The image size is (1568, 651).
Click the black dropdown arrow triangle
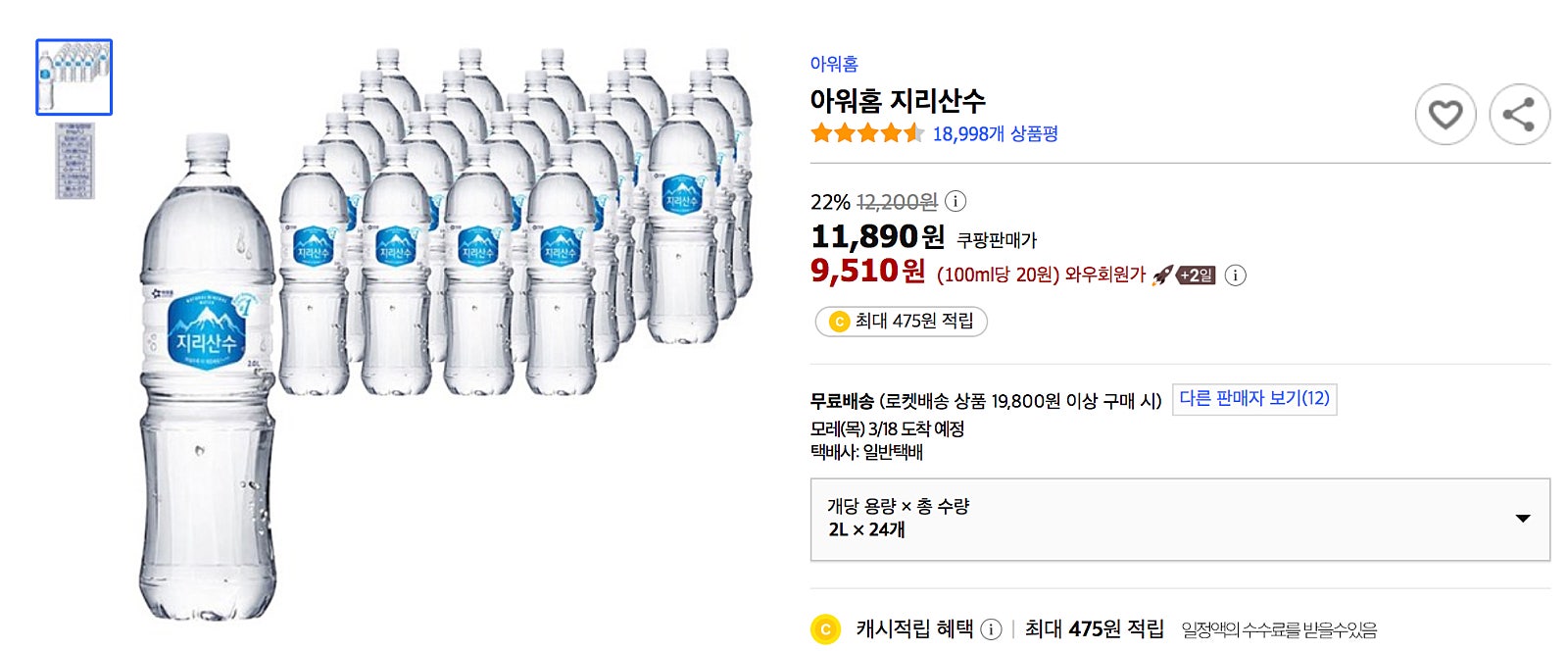coord(1522,519)
